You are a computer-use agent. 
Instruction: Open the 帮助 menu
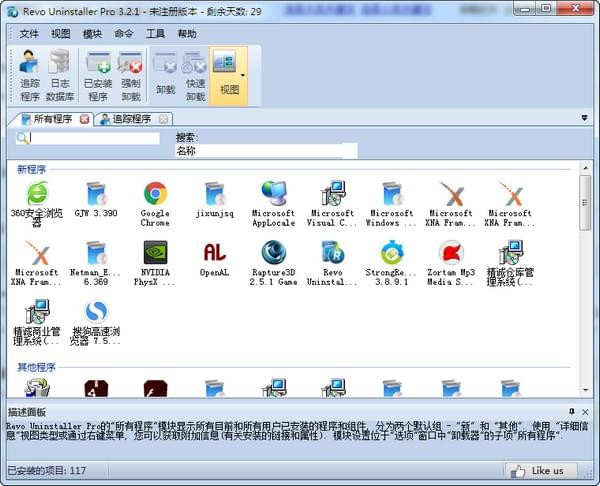pyautogui.click(x=187, y=34)
